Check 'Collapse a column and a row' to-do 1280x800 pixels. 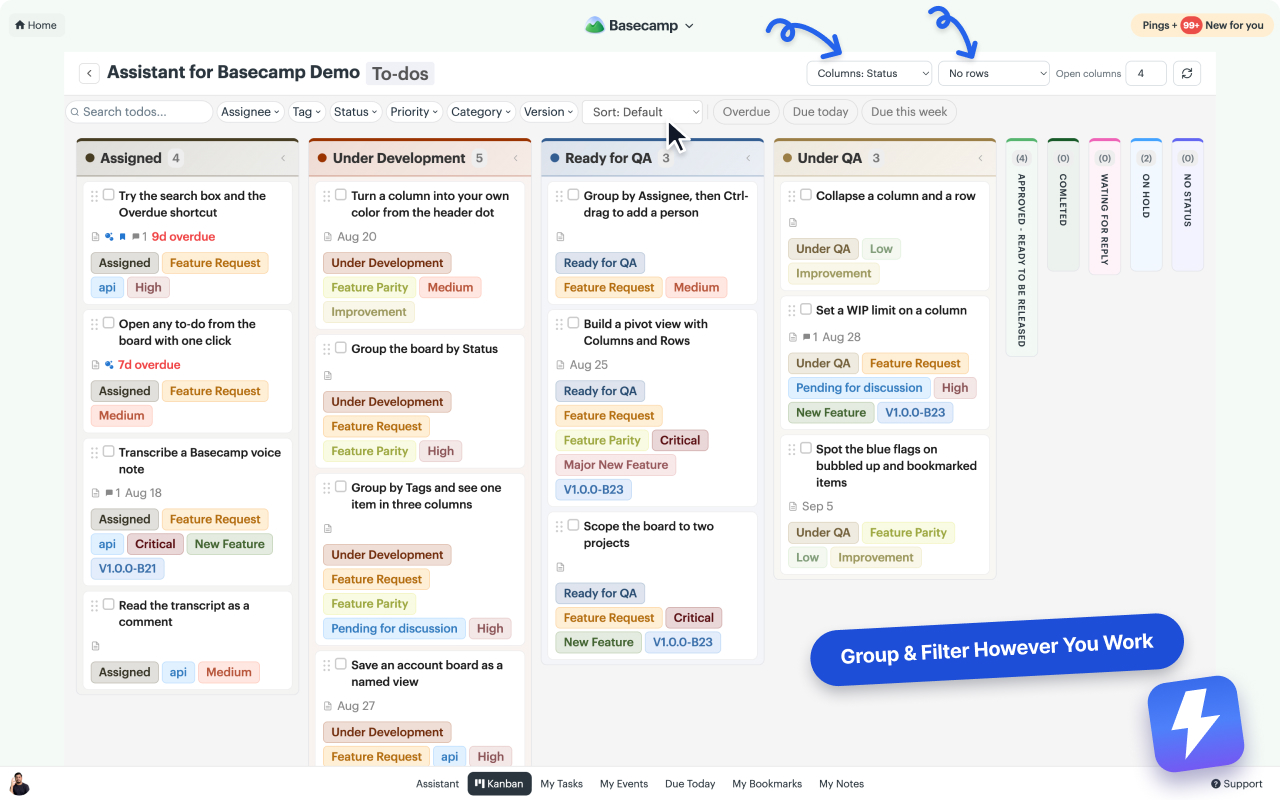(806, 195)
